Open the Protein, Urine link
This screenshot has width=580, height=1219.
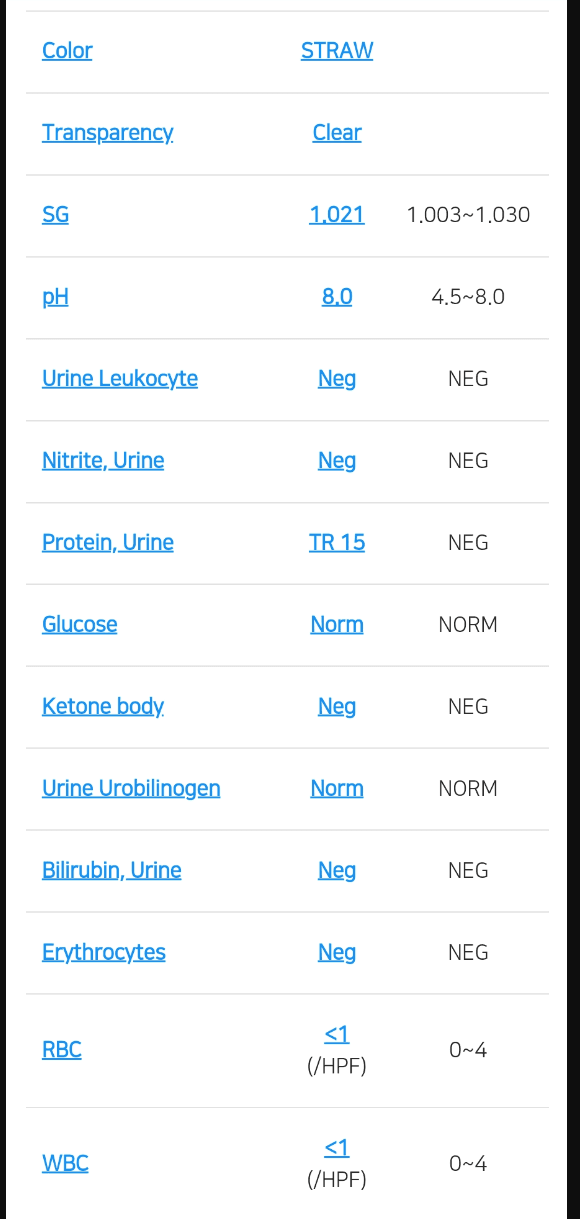point(108,543)
